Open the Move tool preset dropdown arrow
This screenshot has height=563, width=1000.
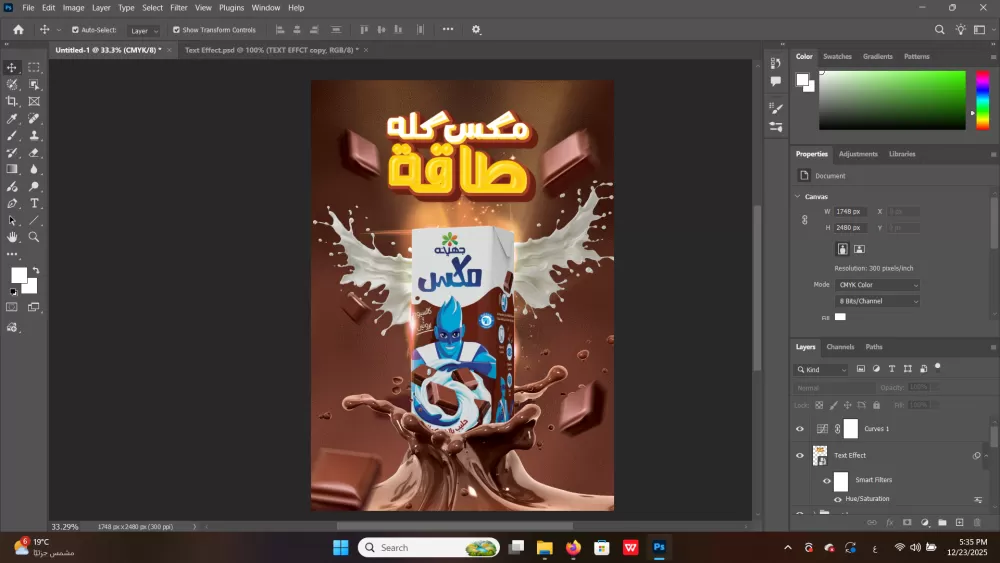point(59,30)
